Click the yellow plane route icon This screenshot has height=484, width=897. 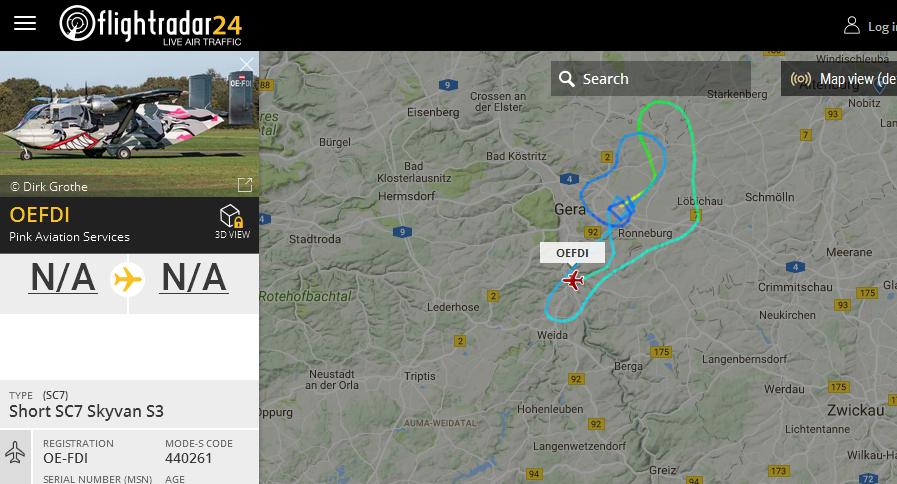(x=128, y=279)
